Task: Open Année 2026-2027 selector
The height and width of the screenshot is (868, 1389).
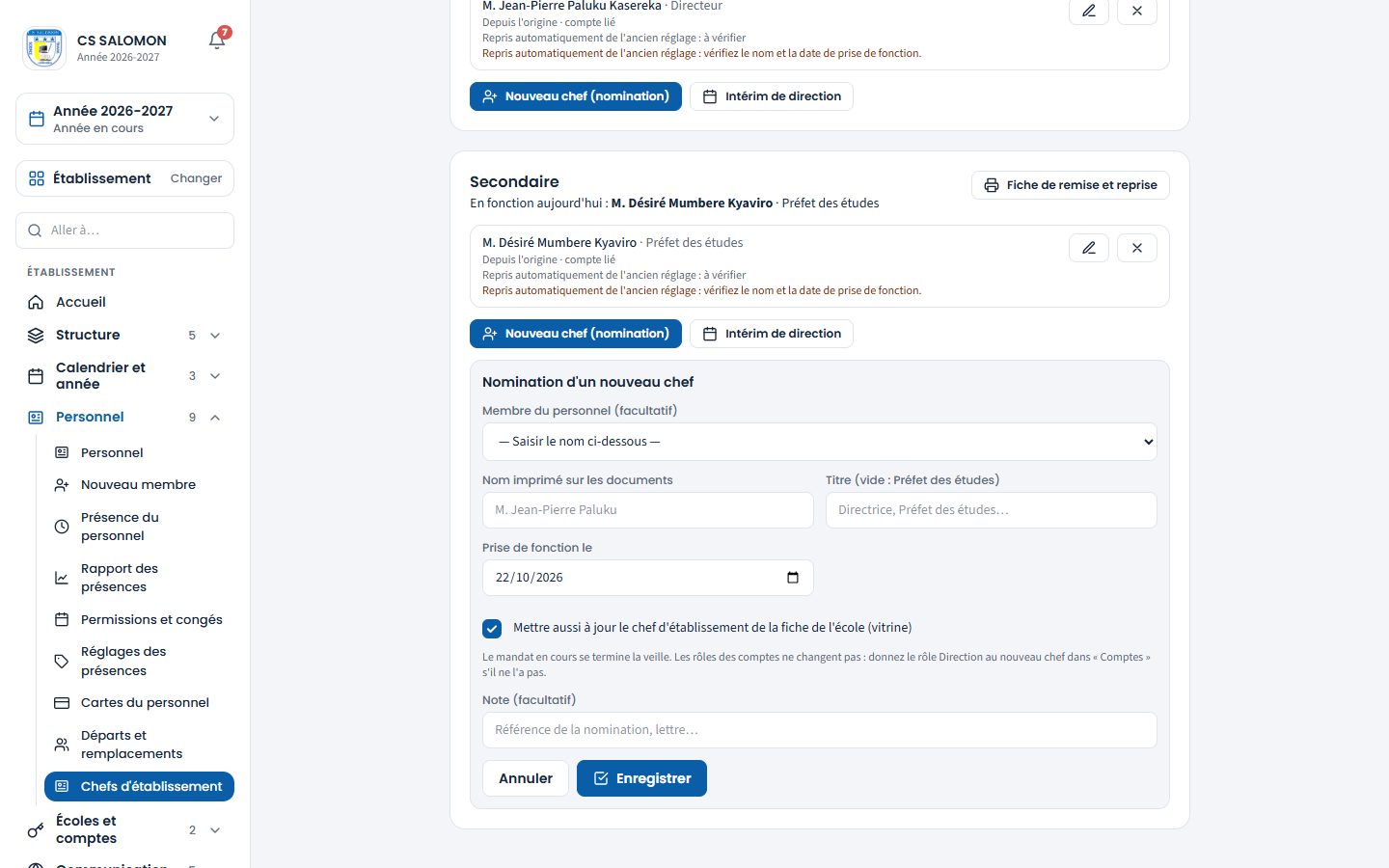Action: 125,119
